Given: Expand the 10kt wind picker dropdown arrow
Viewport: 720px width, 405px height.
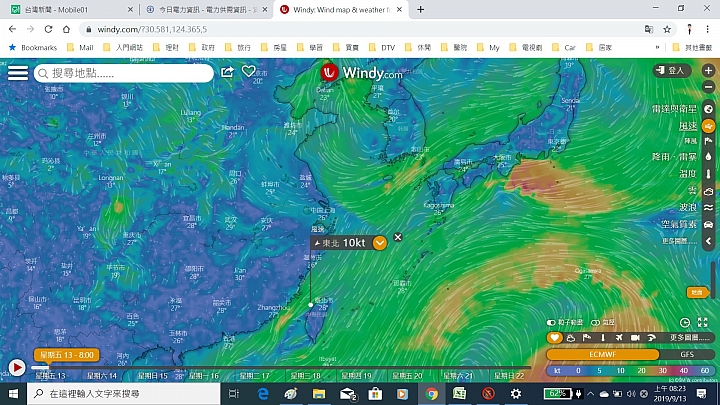Looking at the screenshot, I should pyautogui.click(x=380, y=242).
